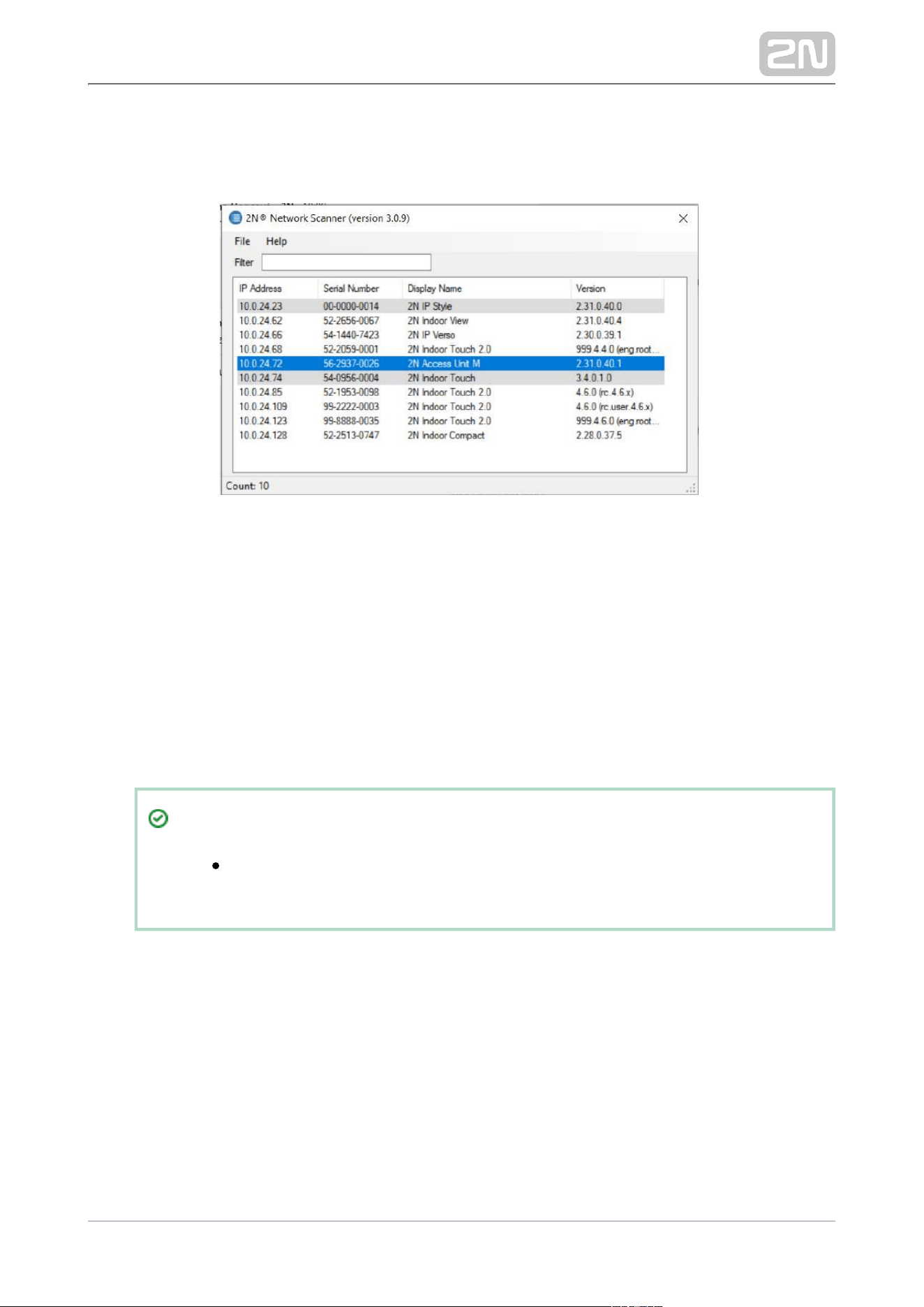Open the File menu
Viewport: 924px width, 1307px height.
coord(242,241)
